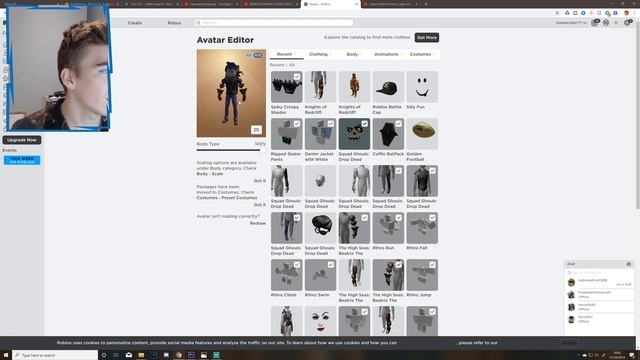Viewport: 640px width, 360px height.
Task: Select the Squad Ghouls Drop Dead head item
Action: click(320, 181)
